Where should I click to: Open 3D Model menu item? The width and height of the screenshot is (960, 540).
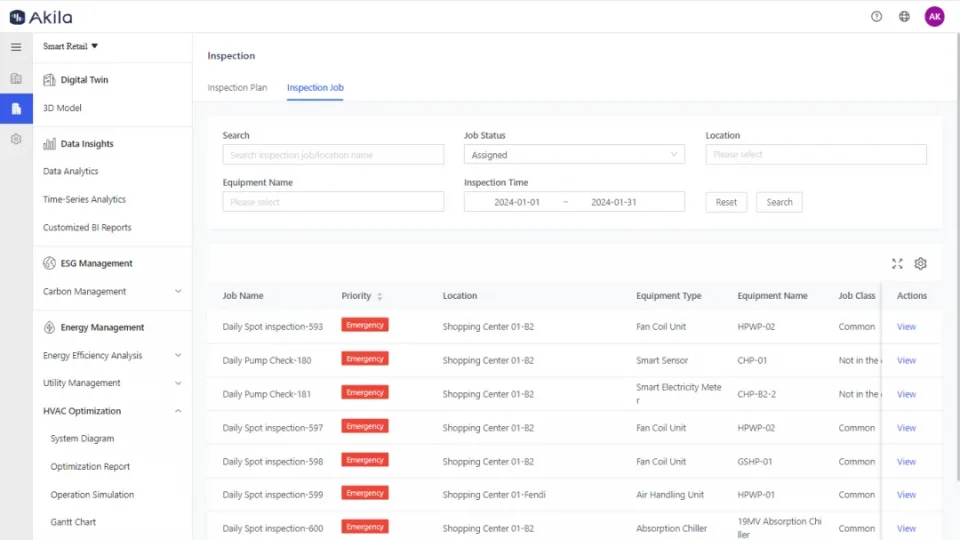[62, 108]
